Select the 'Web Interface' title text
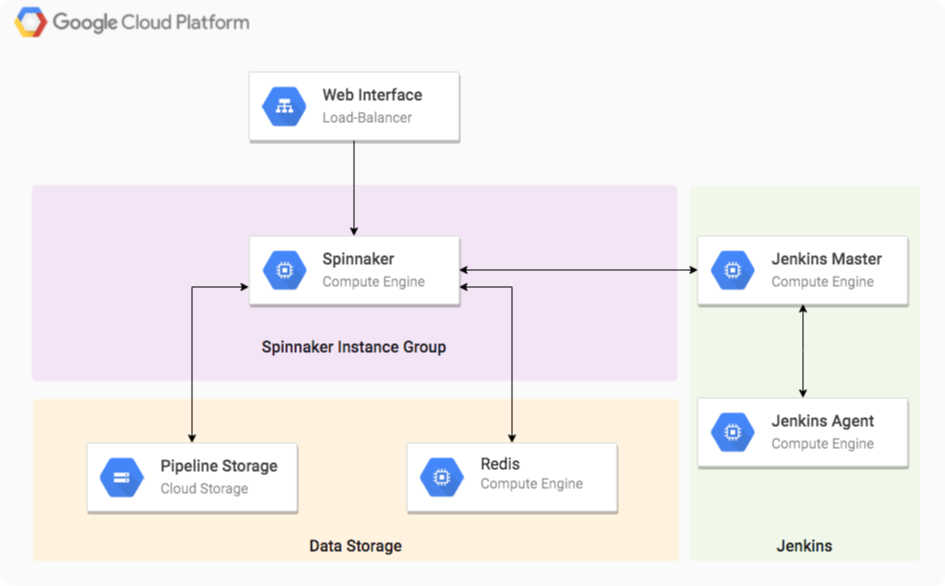The width and height of the screenshot is (945, 586). click(372, 95)
